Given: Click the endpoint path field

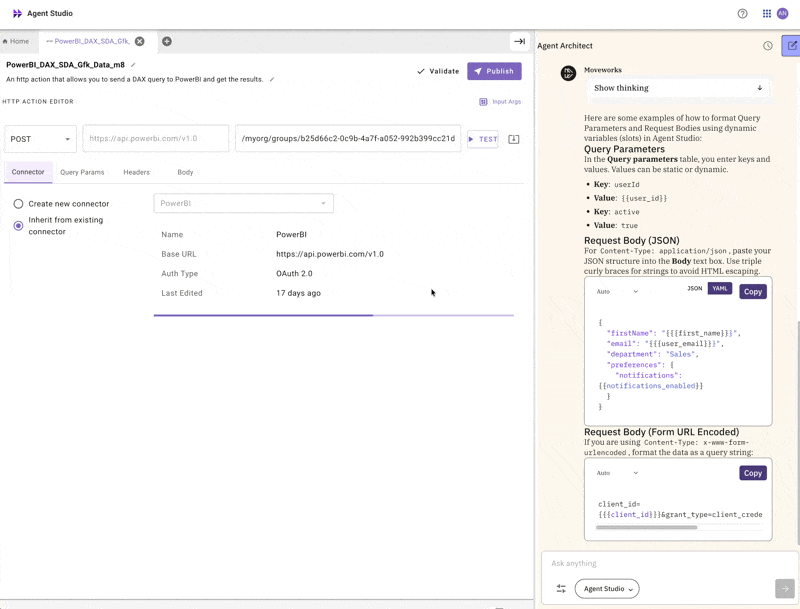Looking at the screenshot, I should 348,138.
